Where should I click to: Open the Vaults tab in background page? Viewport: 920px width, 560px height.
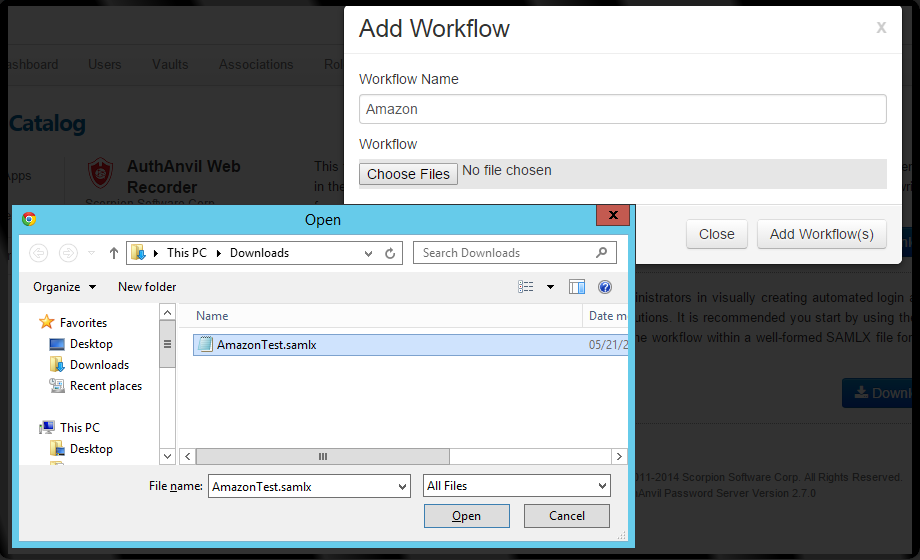[x=170, y=65]
